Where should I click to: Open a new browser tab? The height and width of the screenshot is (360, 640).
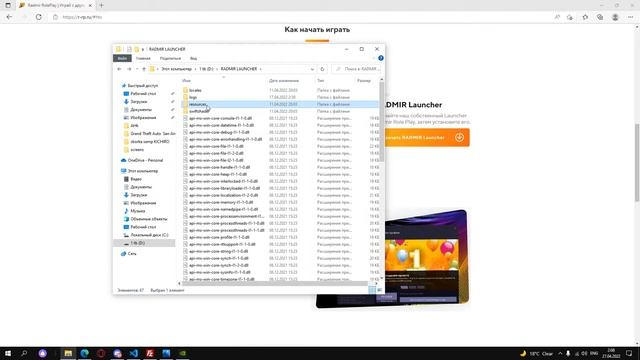101,5
